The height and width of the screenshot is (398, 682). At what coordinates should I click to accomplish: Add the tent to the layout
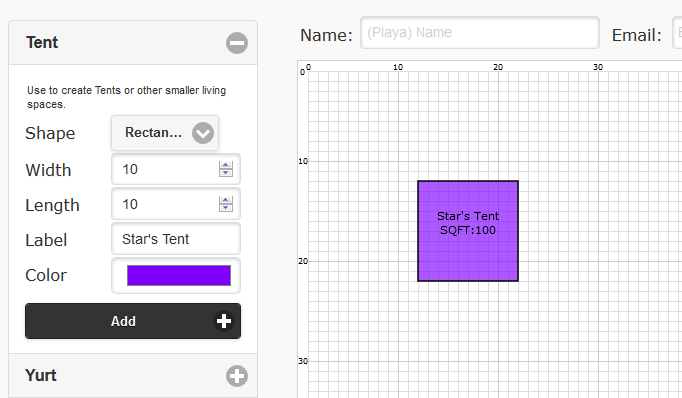click(x=133, y=321)
